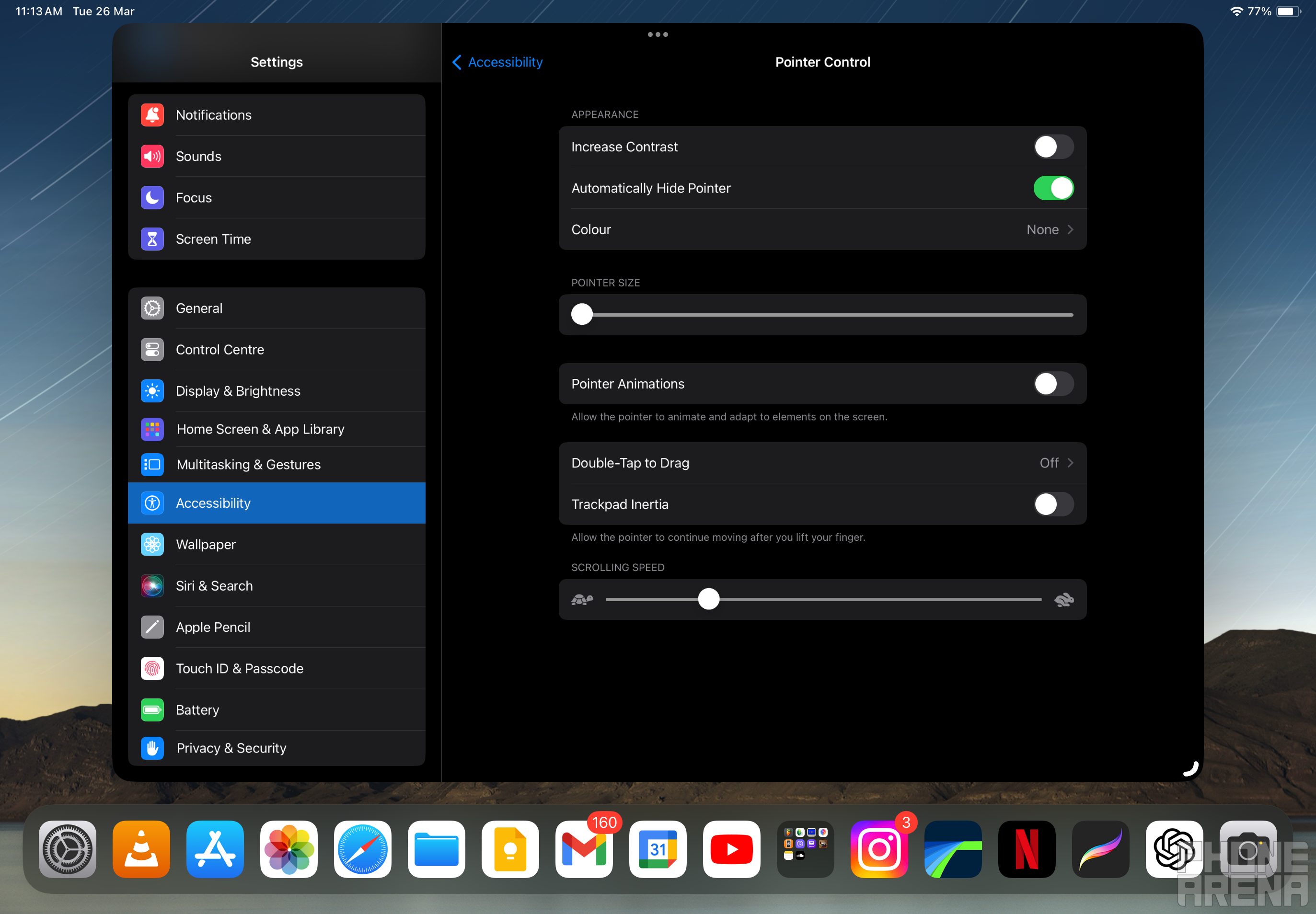
Task: Open Touch ID & Passcode settings
Action: [277, 668]
